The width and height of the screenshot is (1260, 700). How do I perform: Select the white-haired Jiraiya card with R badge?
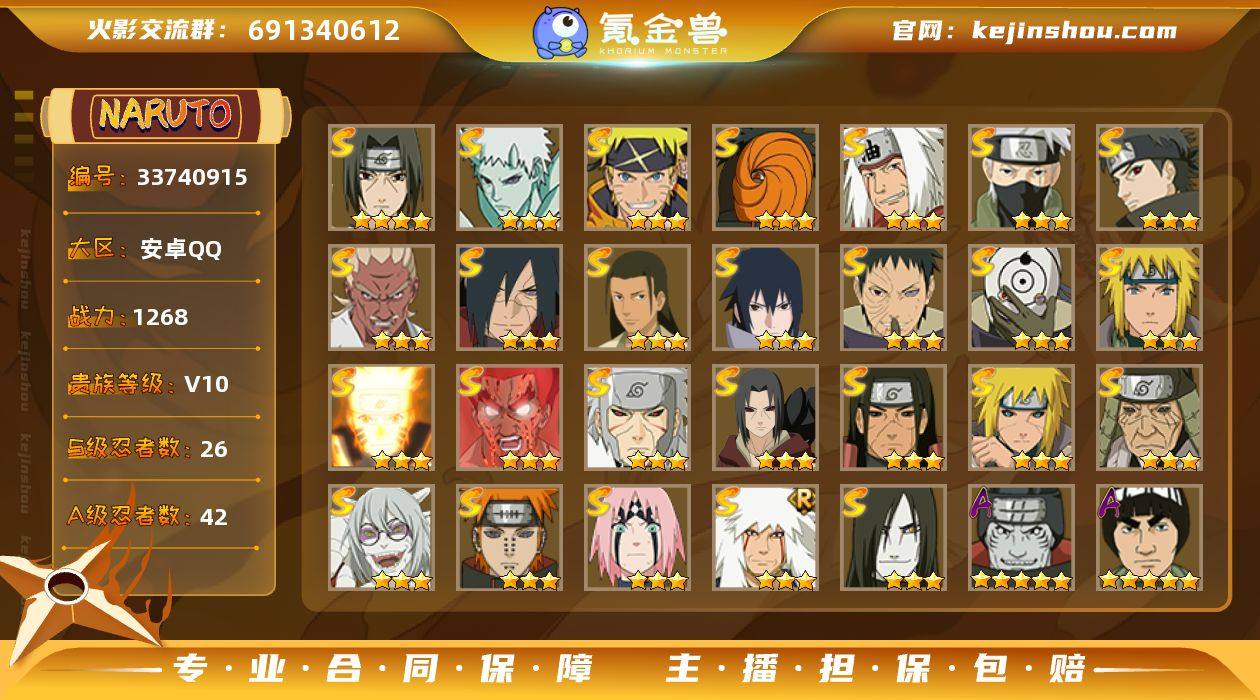765,538
